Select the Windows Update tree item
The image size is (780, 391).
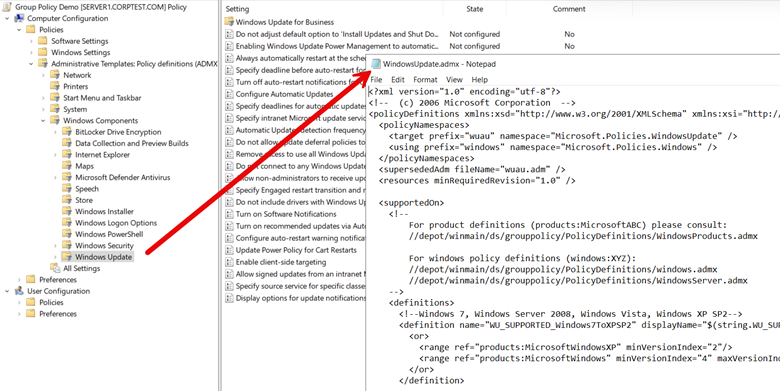tap(103, 257)
